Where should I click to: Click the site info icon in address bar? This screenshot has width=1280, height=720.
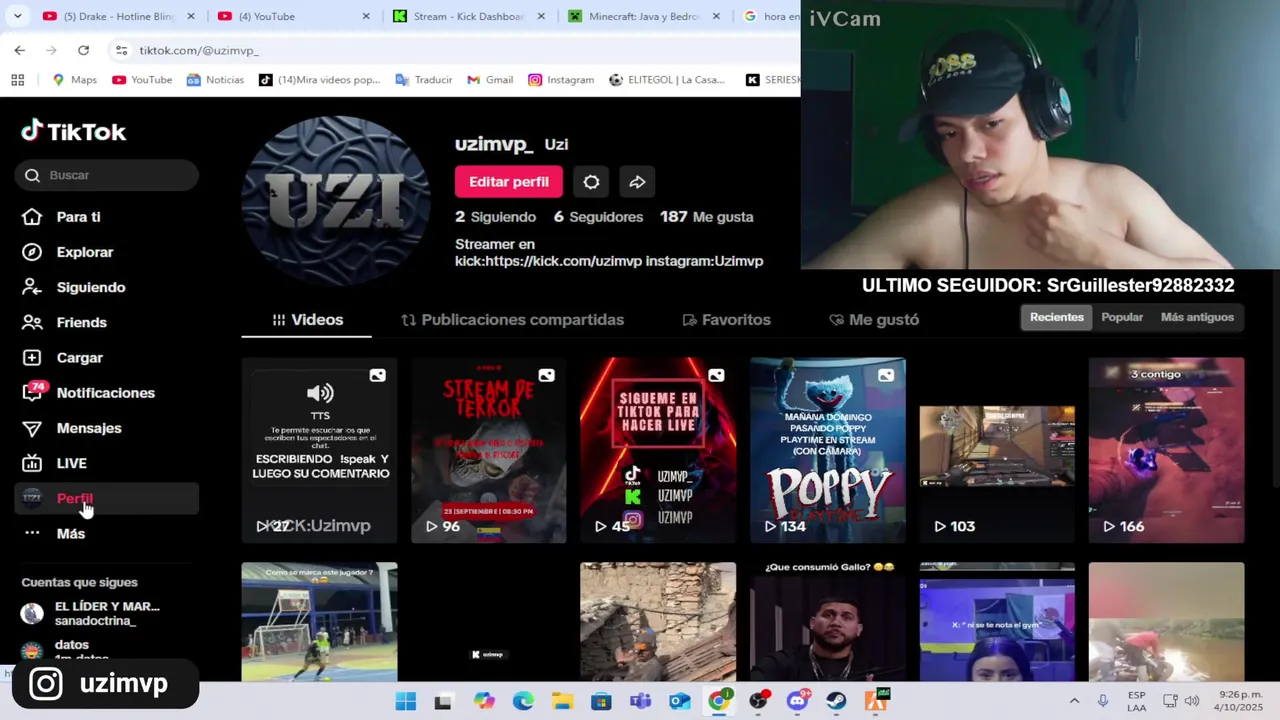pyautogui.click(x=121, y=50)
